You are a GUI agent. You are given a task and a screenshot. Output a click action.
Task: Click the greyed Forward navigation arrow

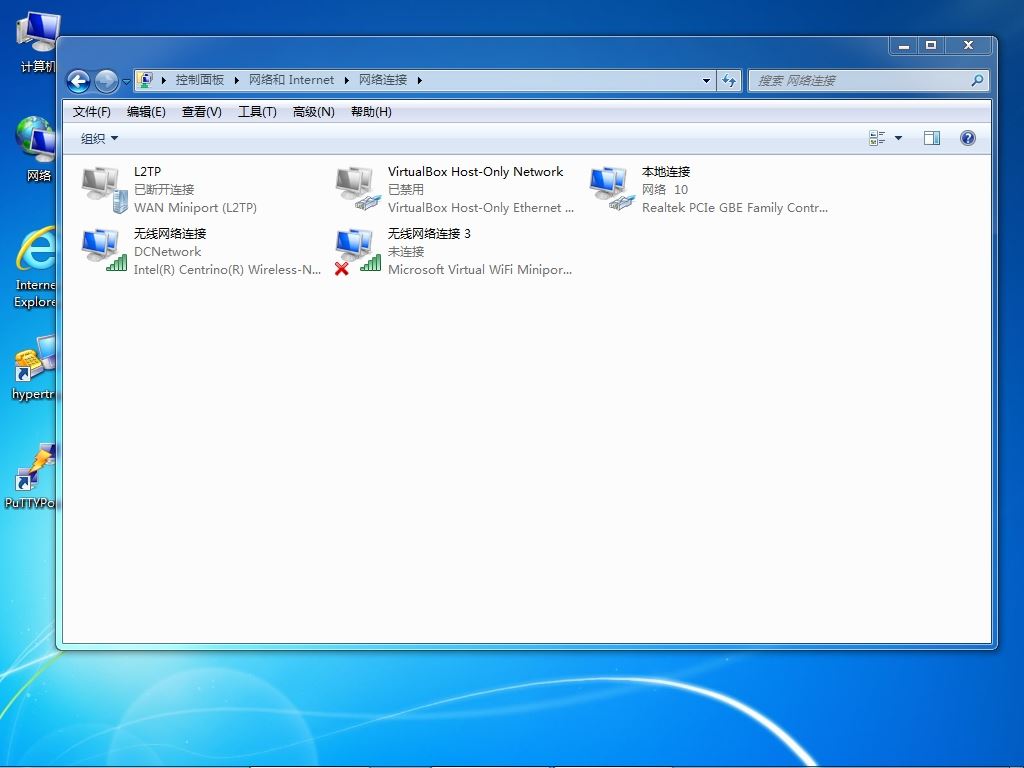point(106,81)
